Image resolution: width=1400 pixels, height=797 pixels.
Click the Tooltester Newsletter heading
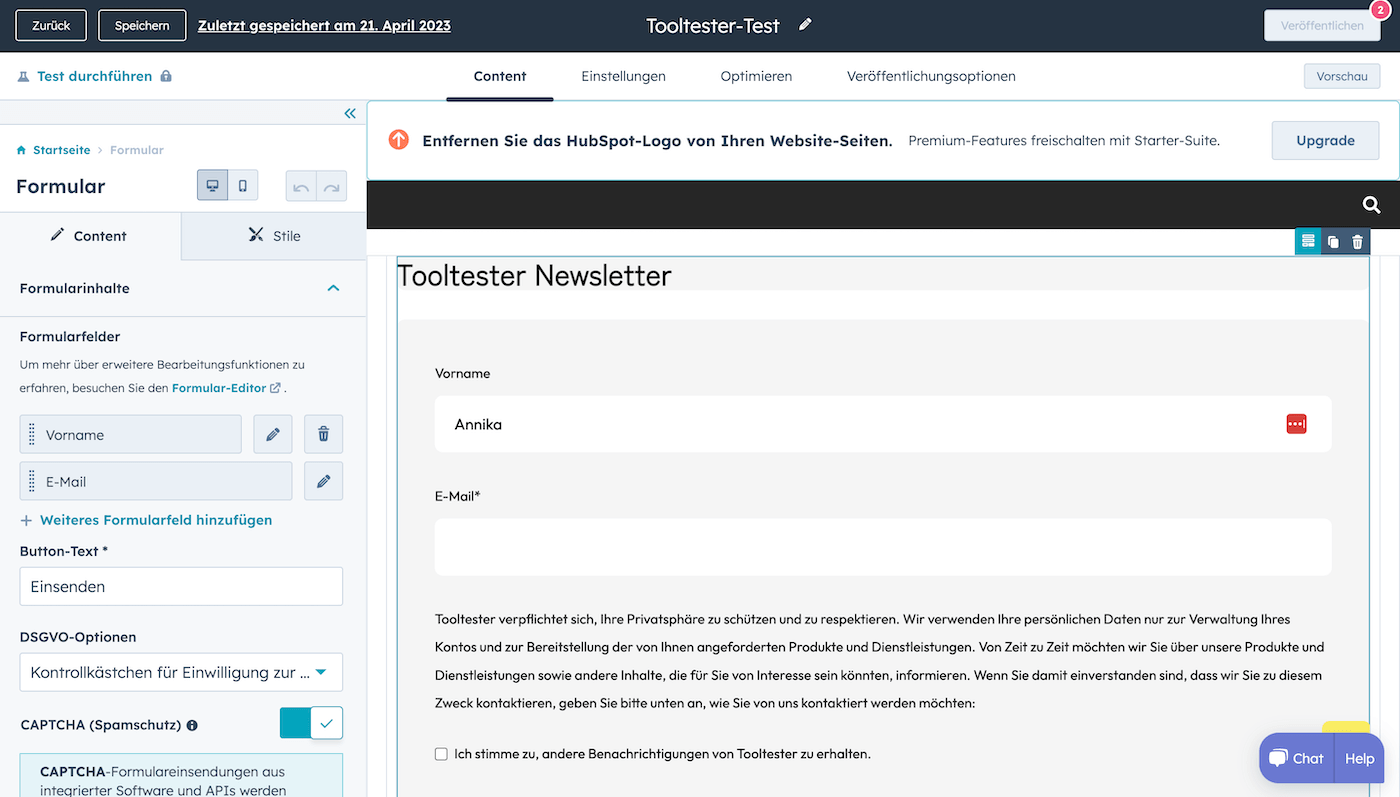click(534, 275)
